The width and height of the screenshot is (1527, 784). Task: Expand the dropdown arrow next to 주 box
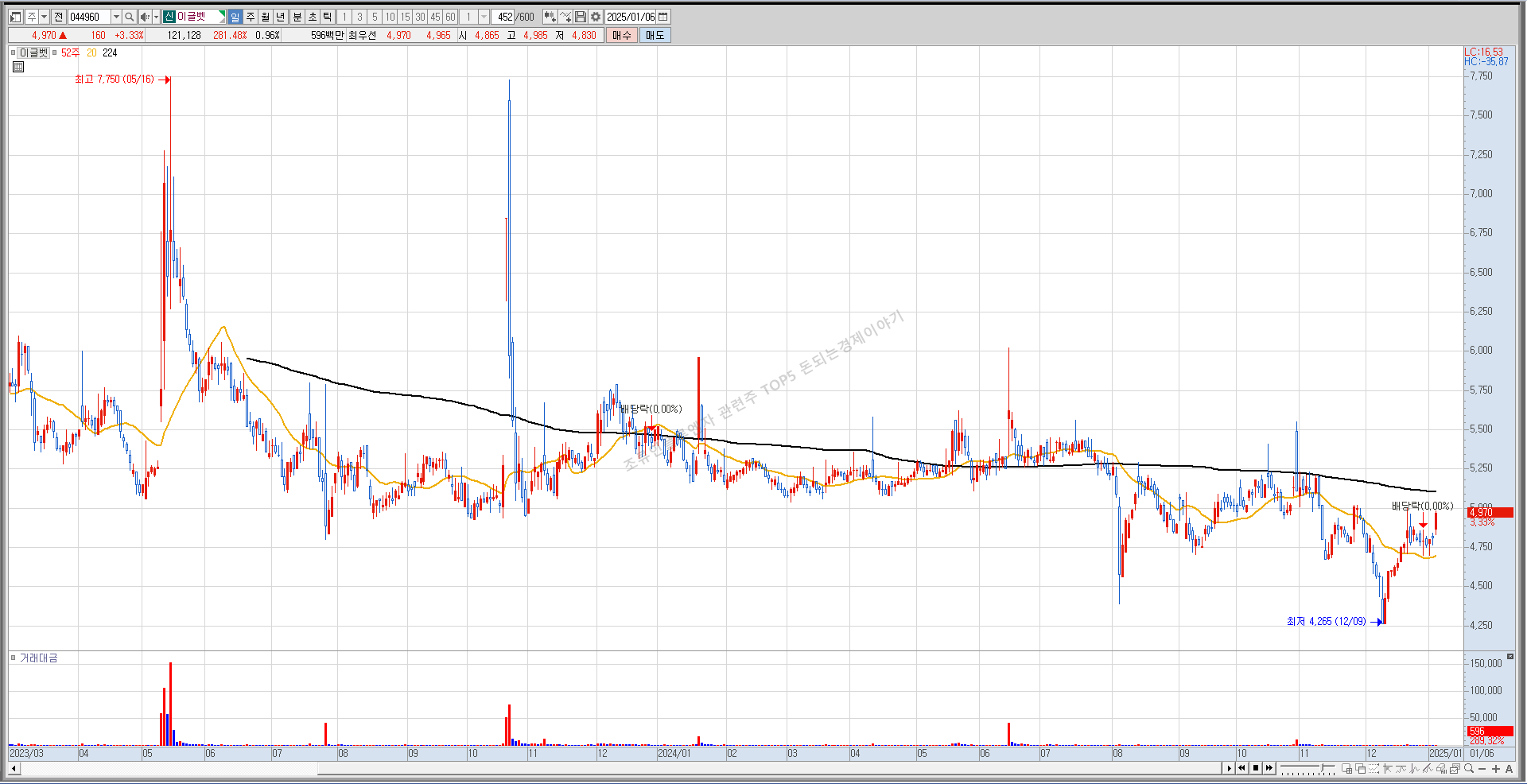point(45,17)
